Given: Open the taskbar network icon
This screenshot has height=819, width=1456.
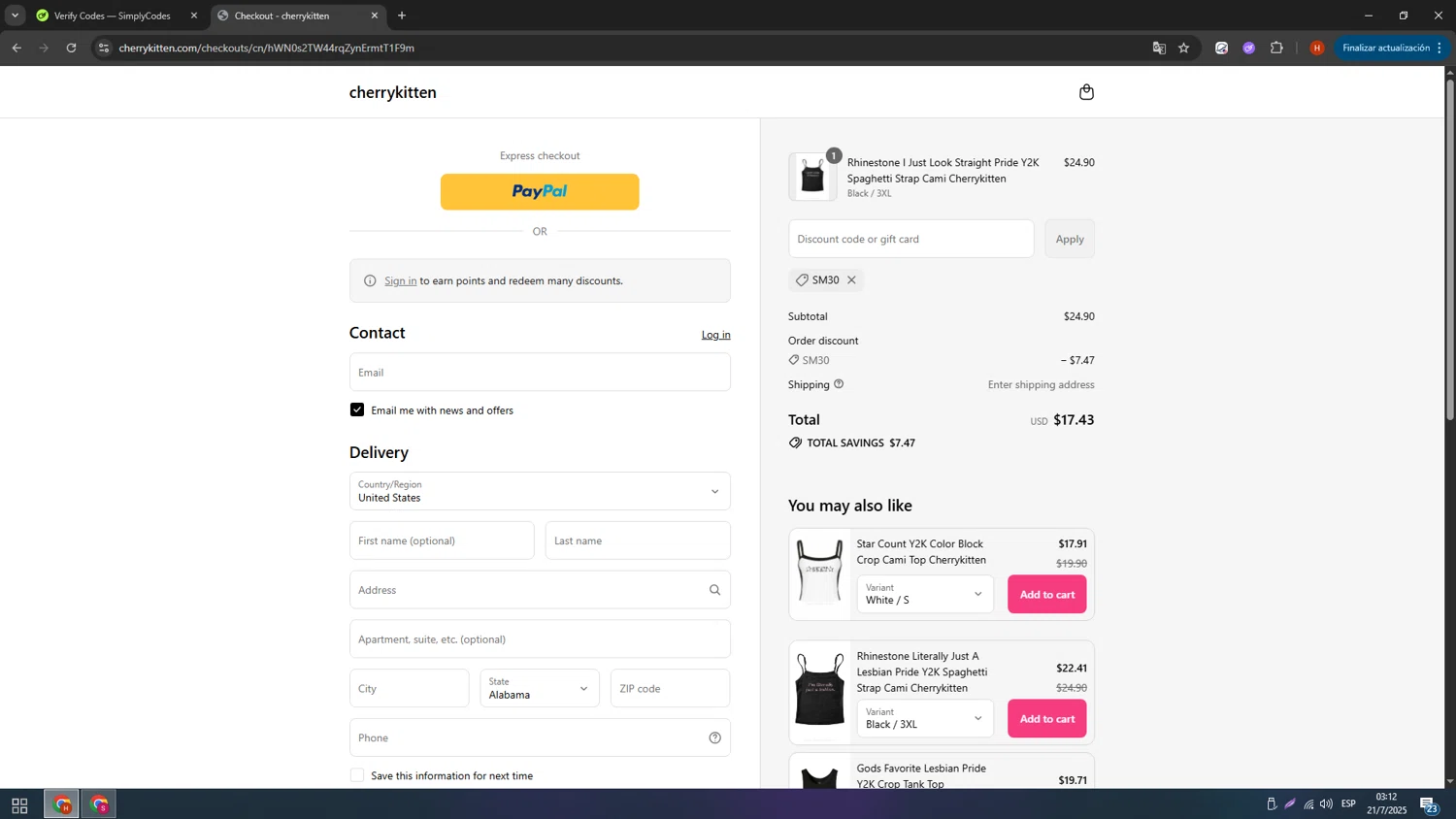Looking at the screenshot, I should [x=1308, y=804].
